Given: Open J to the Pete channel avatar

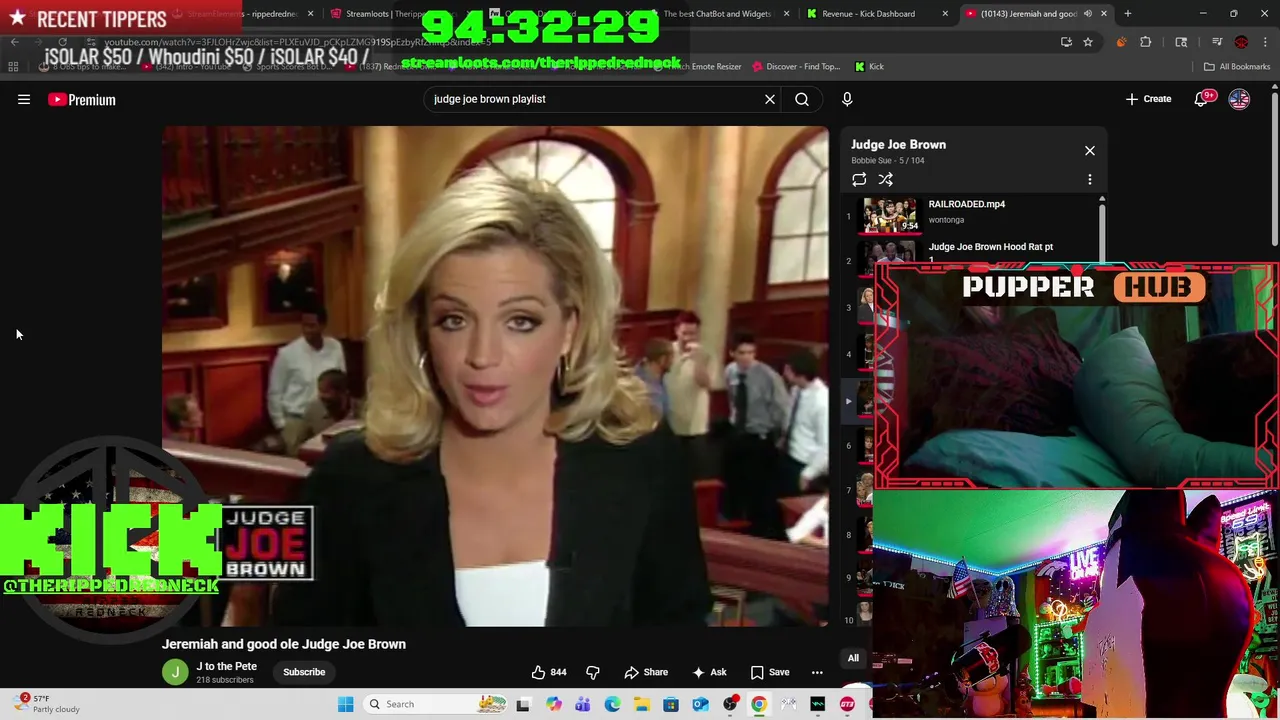Looking at the screenshot, I should click(x=175, y=672).
